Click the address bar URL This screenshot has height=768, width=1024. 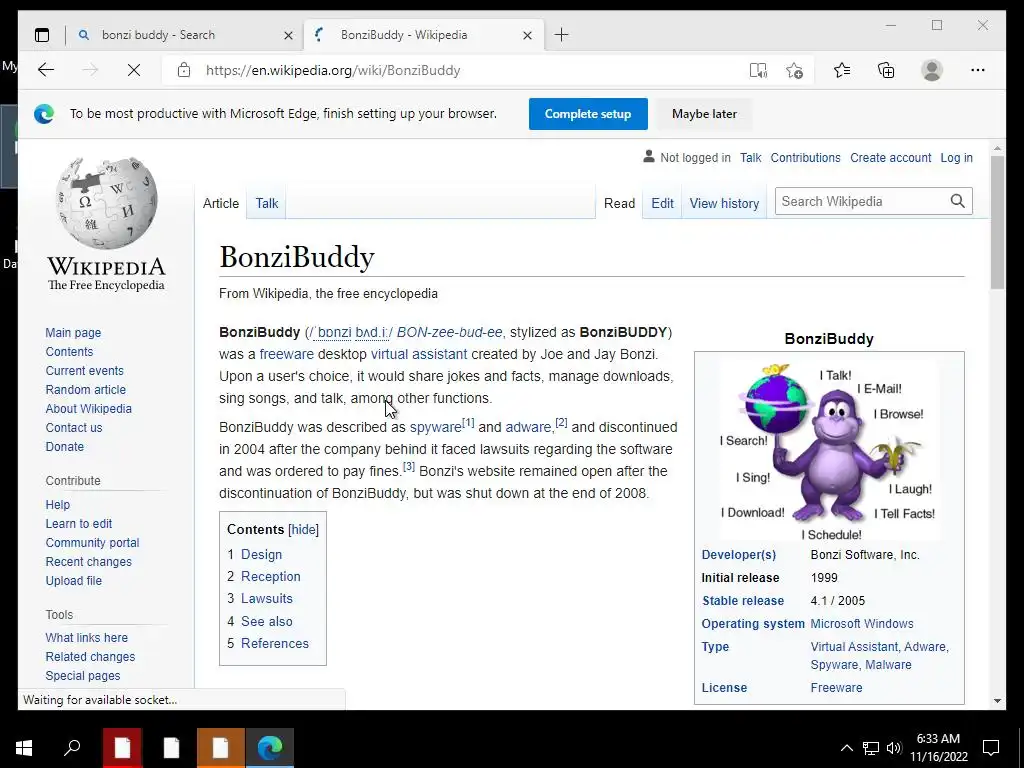coord(333,70)
